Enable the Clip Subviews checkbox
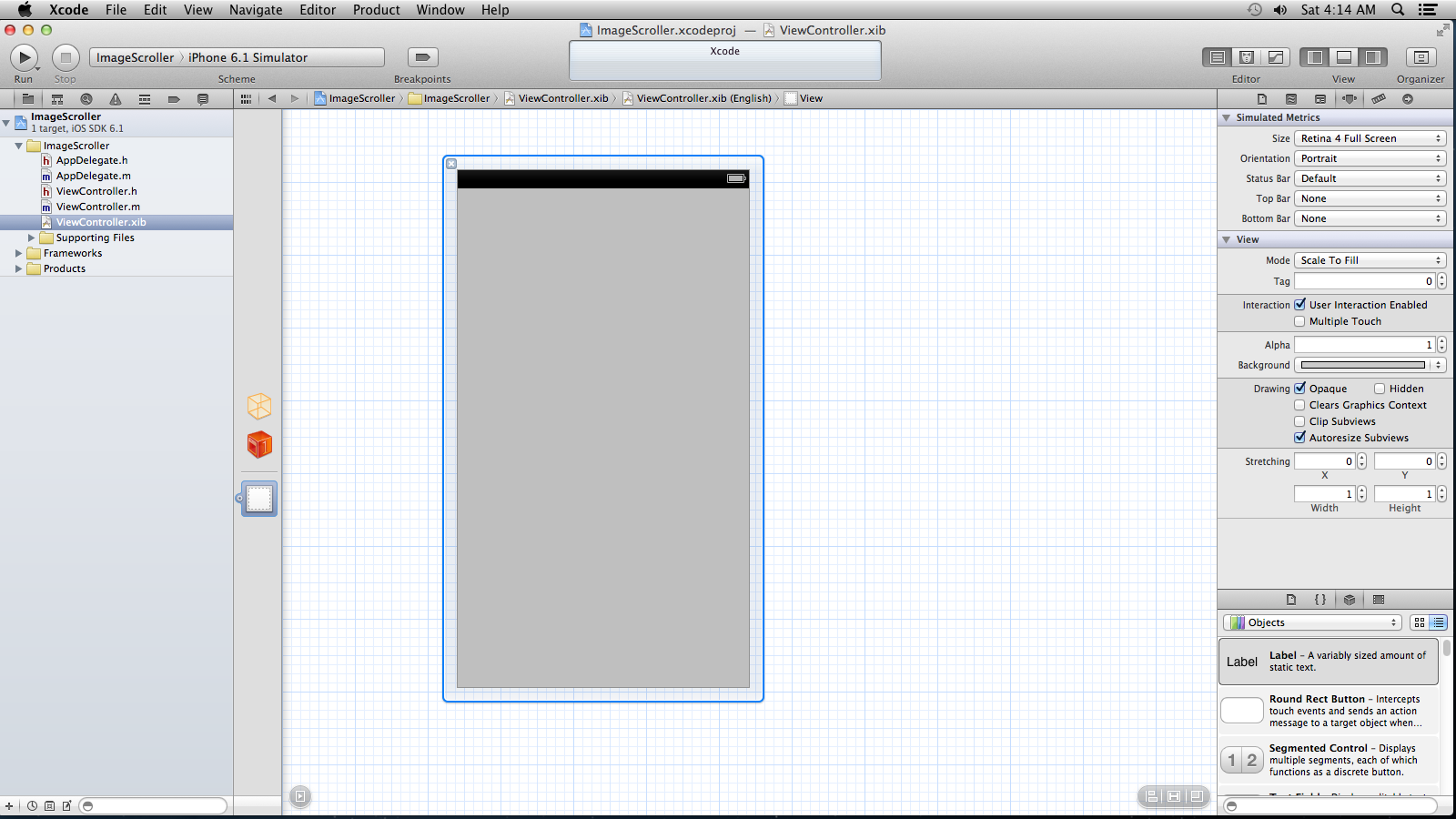 tap(1299, 421)
